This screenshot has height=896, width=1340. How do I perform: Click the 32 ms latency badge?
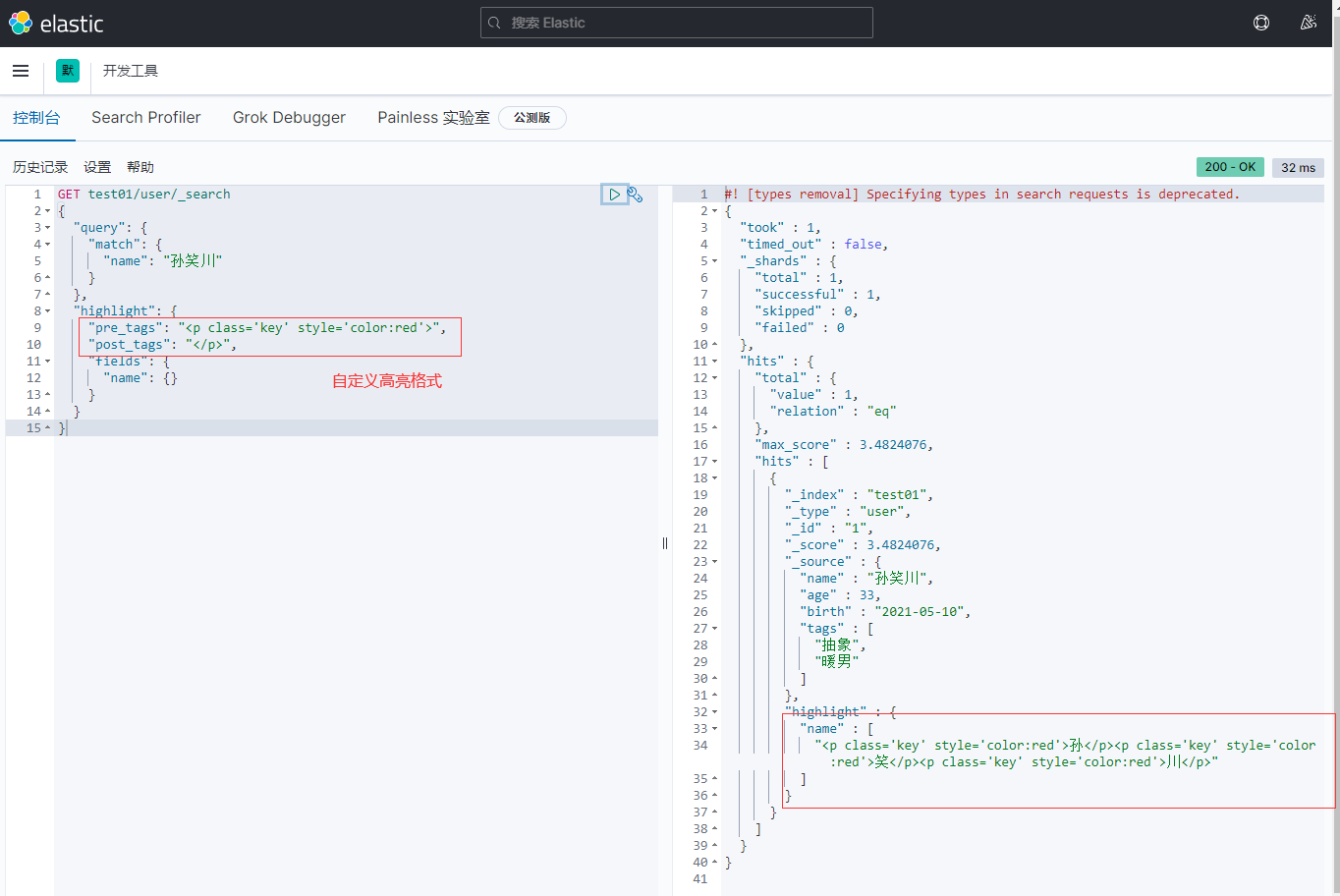pos(1298,168)
